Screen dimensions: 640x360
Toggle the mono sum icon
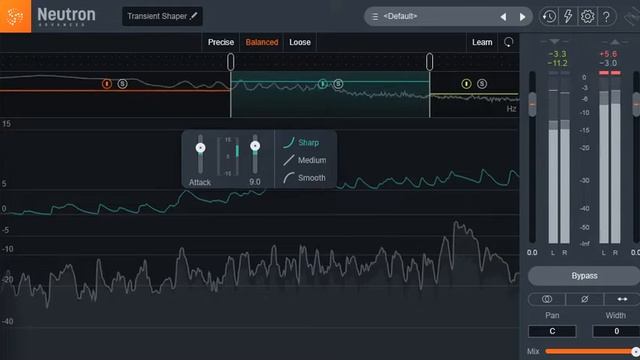[x=547, y=299]
